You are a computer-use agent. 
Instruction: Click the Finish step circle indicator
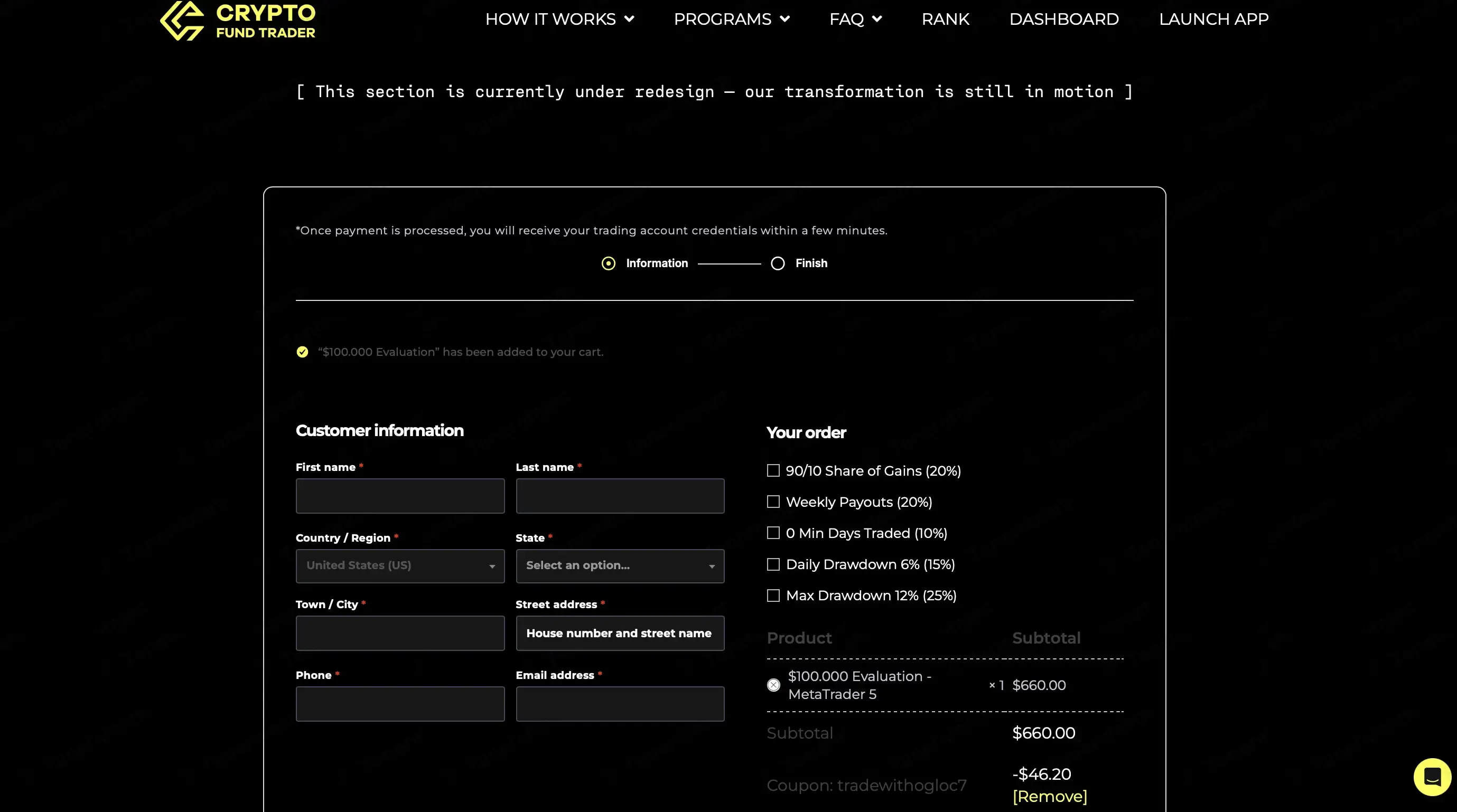click(778, 263)
